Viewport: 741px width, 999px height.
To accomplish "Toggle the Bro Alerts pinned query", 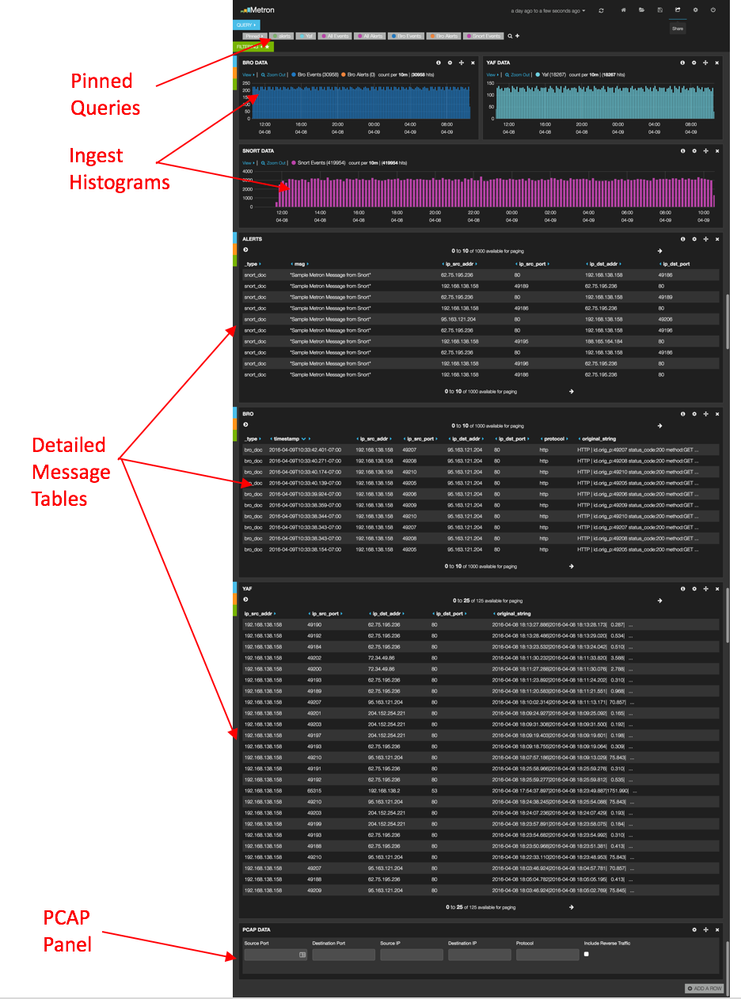I will 443,36.
